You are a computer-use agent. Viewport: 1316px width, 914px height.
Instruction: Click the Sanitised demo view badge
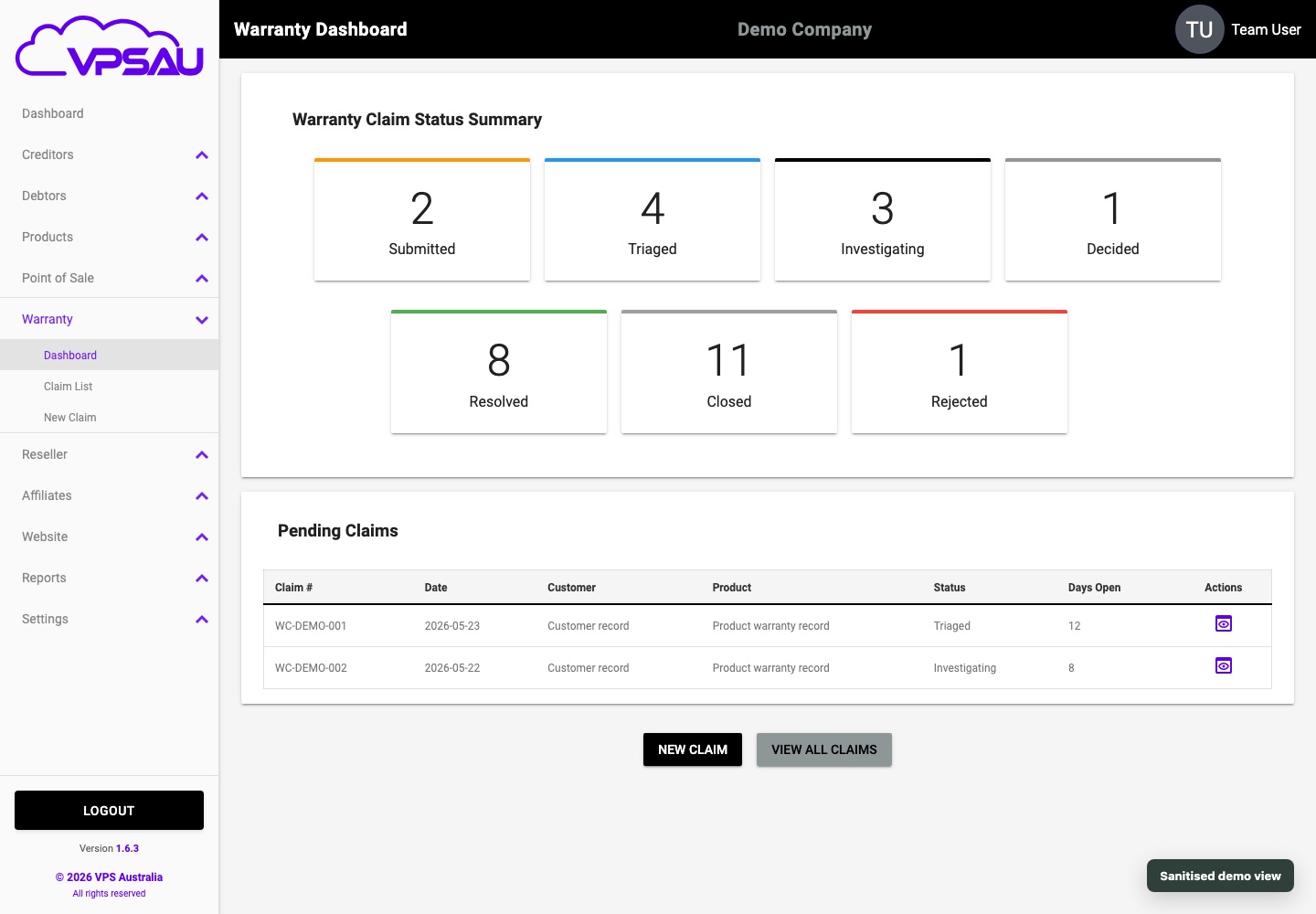(x=1220, y=876)
